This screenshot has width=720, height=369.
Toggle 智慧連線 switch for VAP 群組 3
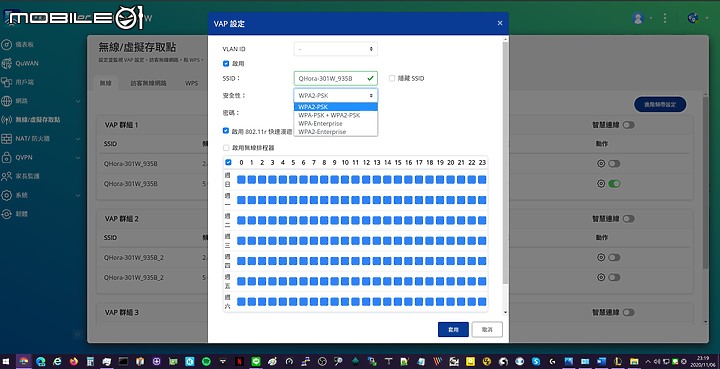click(629, 313)
